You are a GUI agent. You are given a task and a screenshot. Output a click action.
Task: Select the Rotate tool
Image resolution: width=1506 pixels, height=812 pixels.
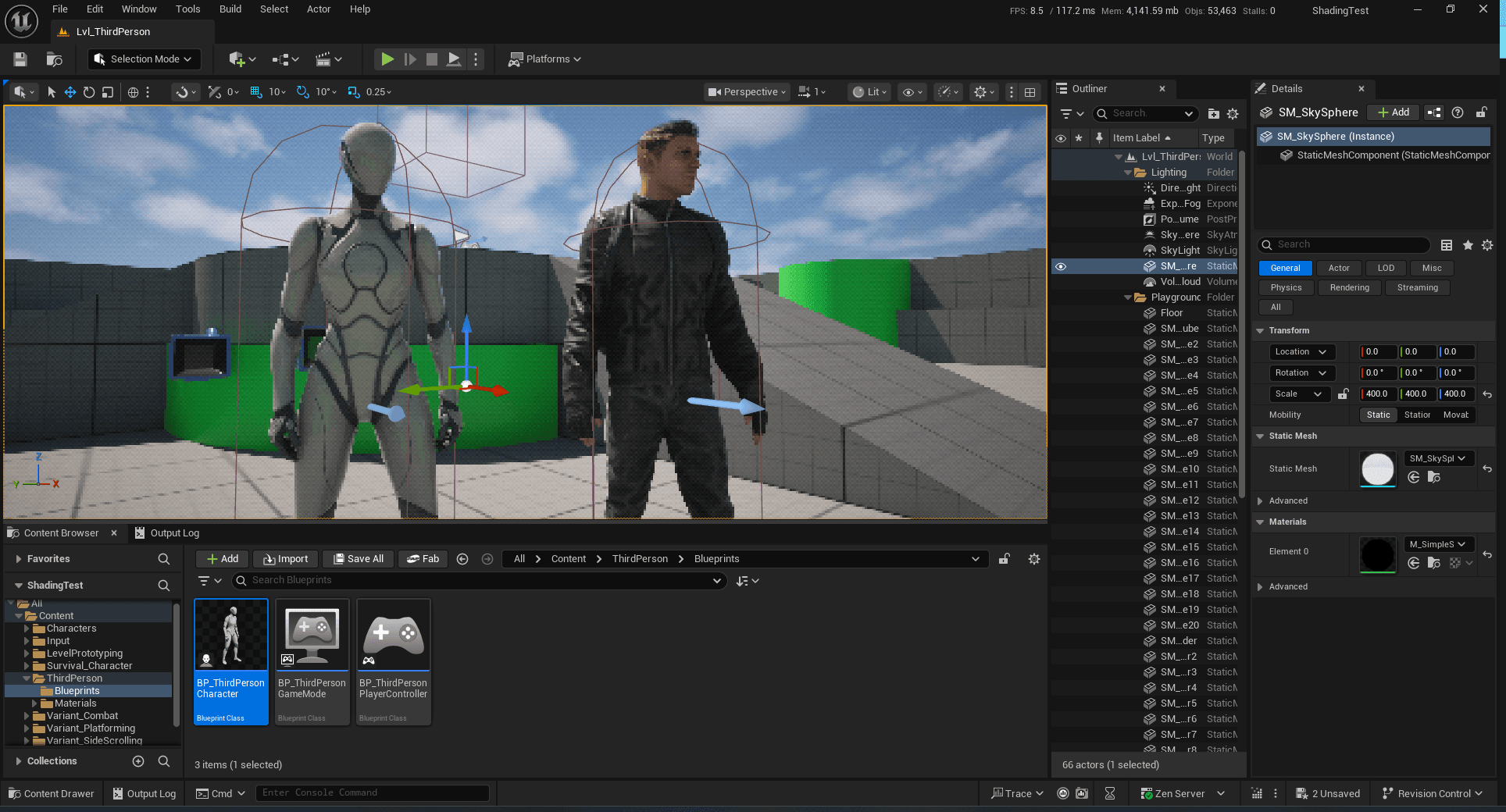(x=88, y=91)
